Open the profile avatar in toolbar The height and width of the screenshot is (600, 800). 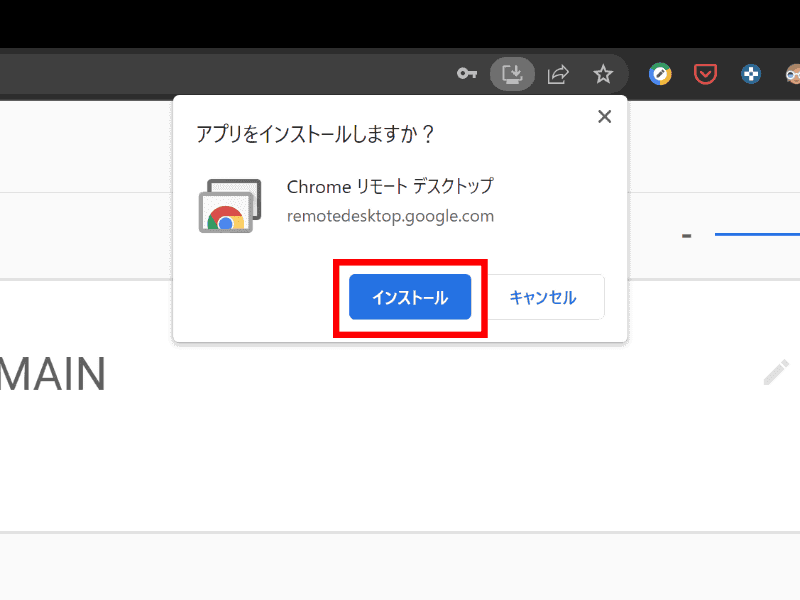click(792, 74)
